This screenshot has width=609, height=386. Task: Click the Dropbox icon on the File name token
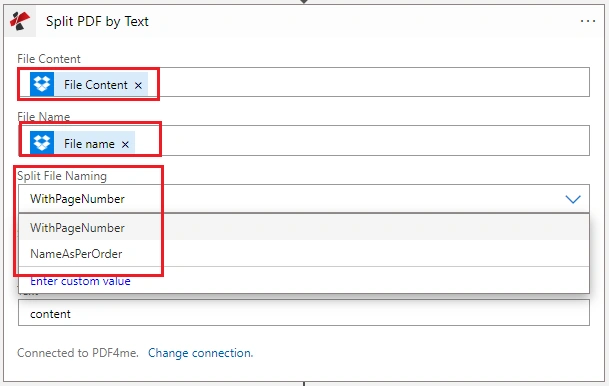point(42,143)
